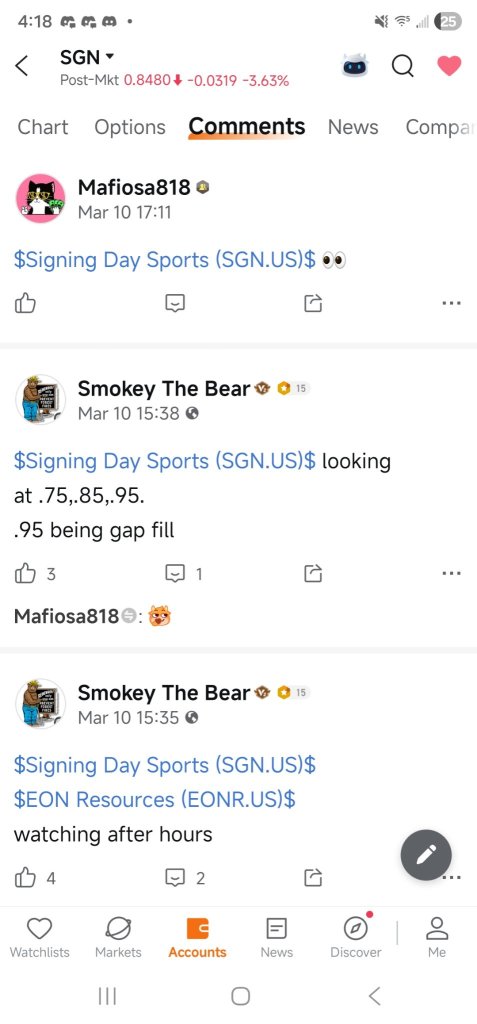Open the $EON Resources (EONR.US)$ link
This screenshot has height=1024, width=477.
(154, 799)
